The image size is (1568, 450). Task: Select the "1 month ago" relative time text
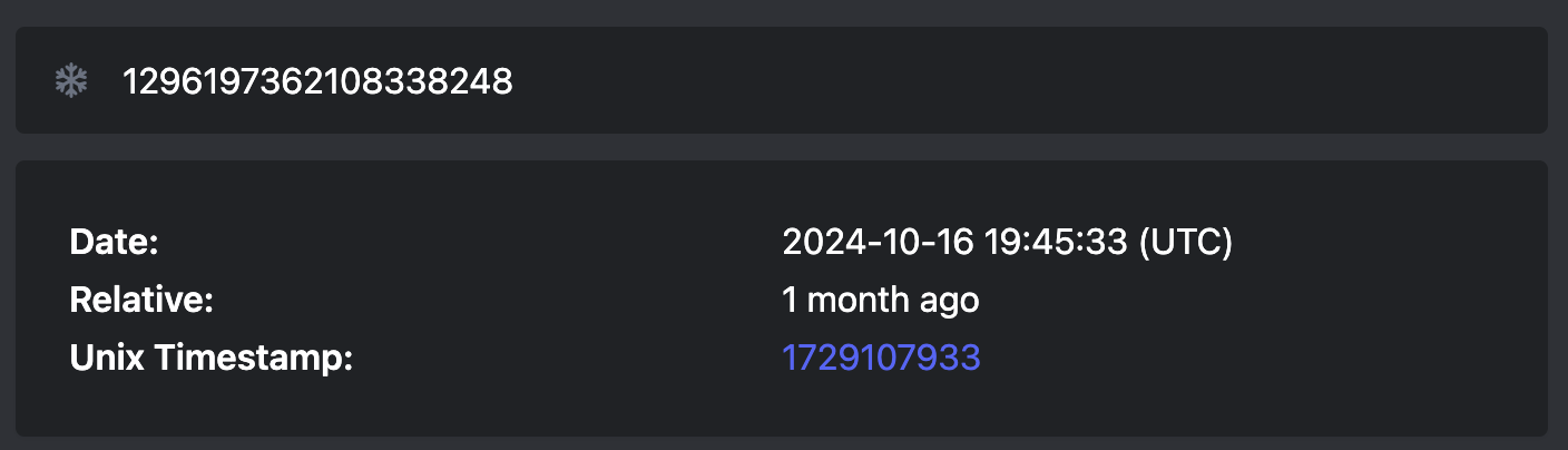[x=880, y=300]
